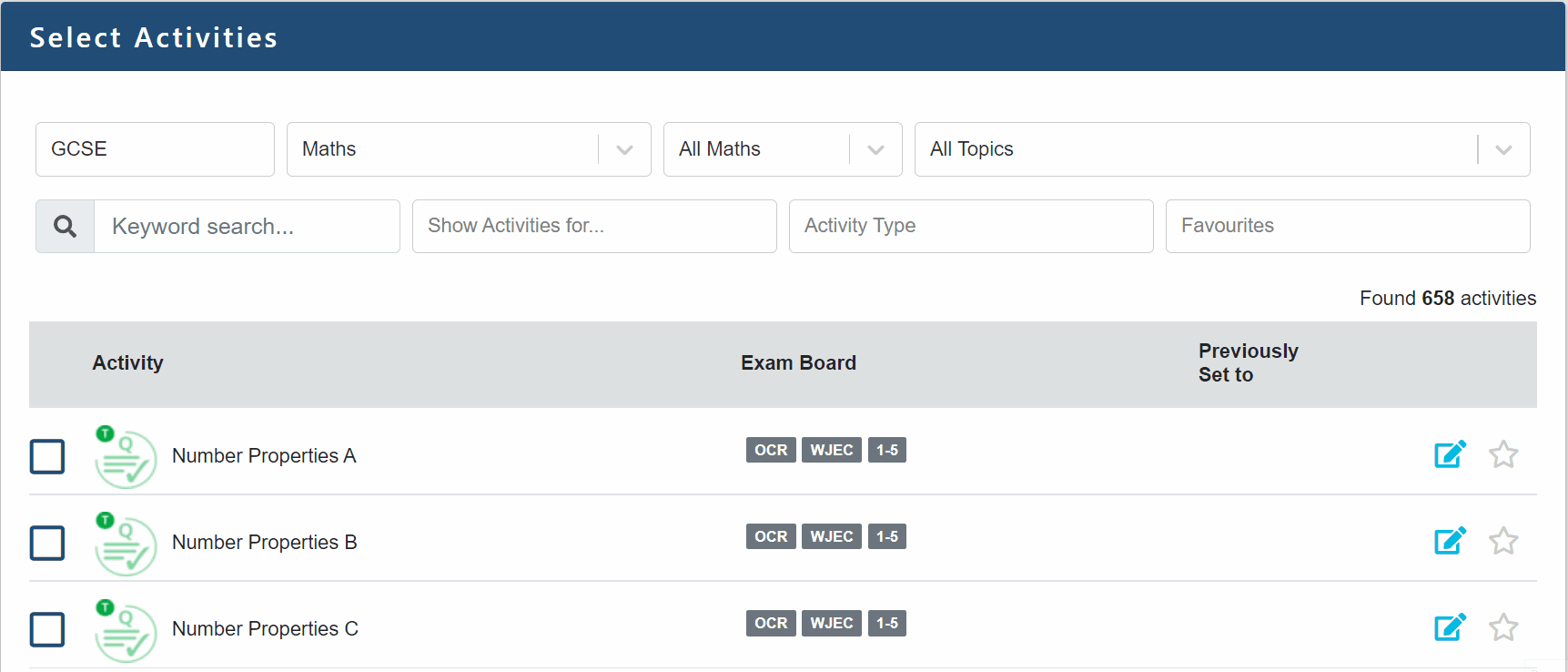Open the Activity Type filter
This screenshot has height=672, width=1568.
971,226
